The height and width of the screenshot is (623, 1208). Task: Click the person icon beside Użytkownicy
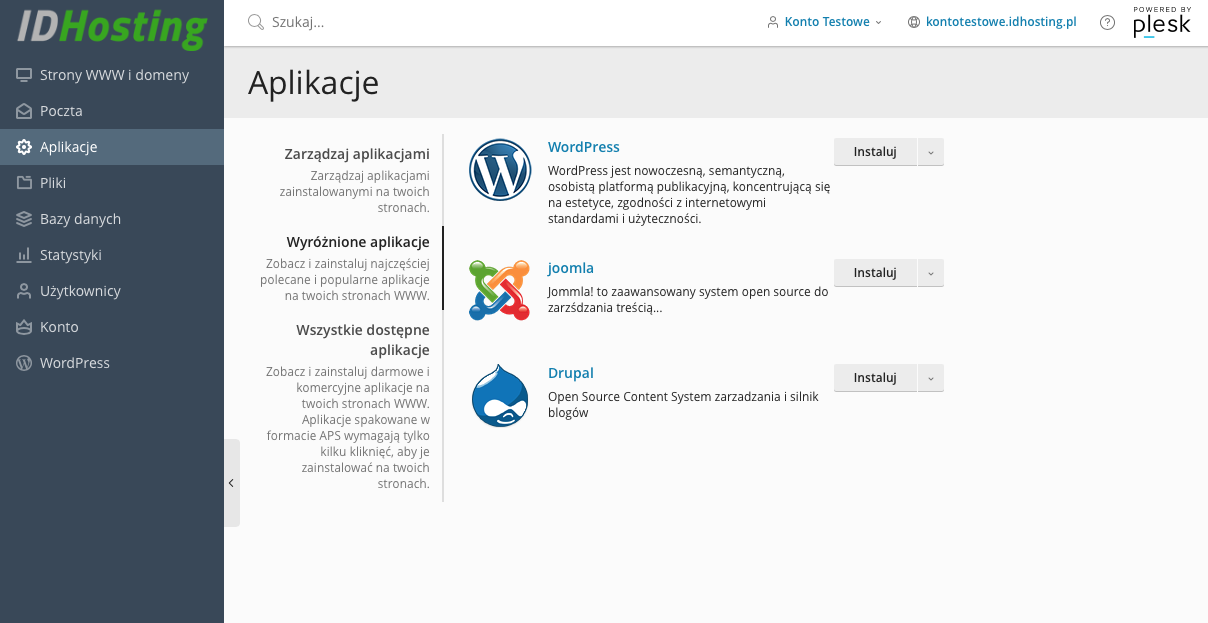pos(24,291)
